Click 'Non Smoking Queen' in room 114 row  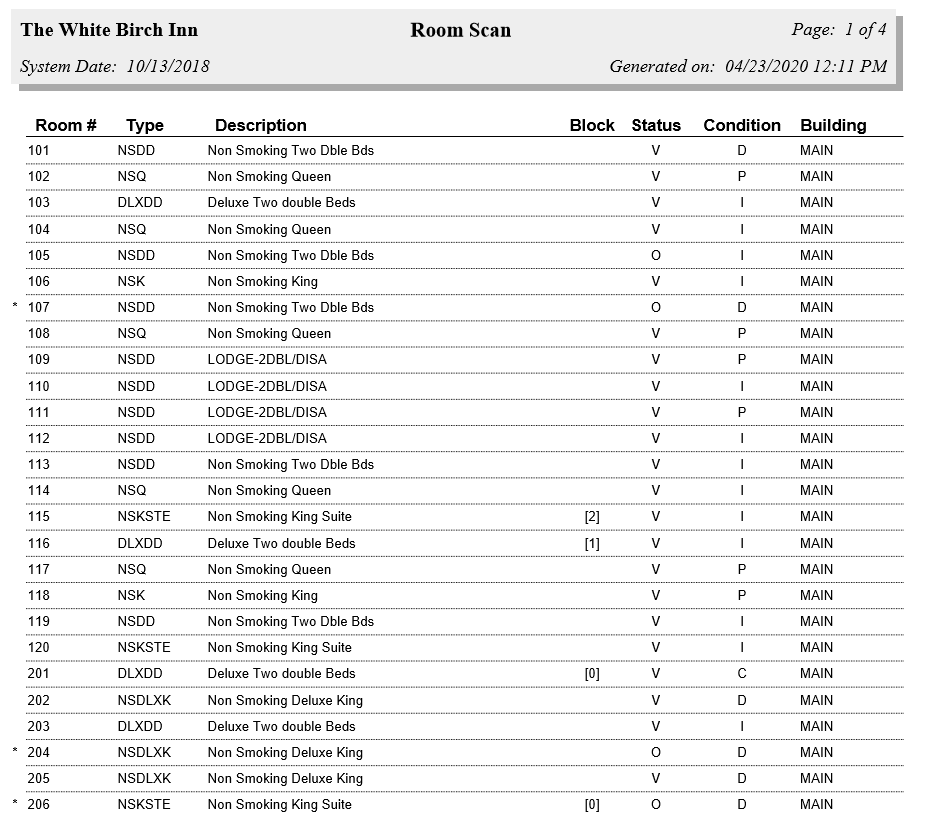click(269, 490)
